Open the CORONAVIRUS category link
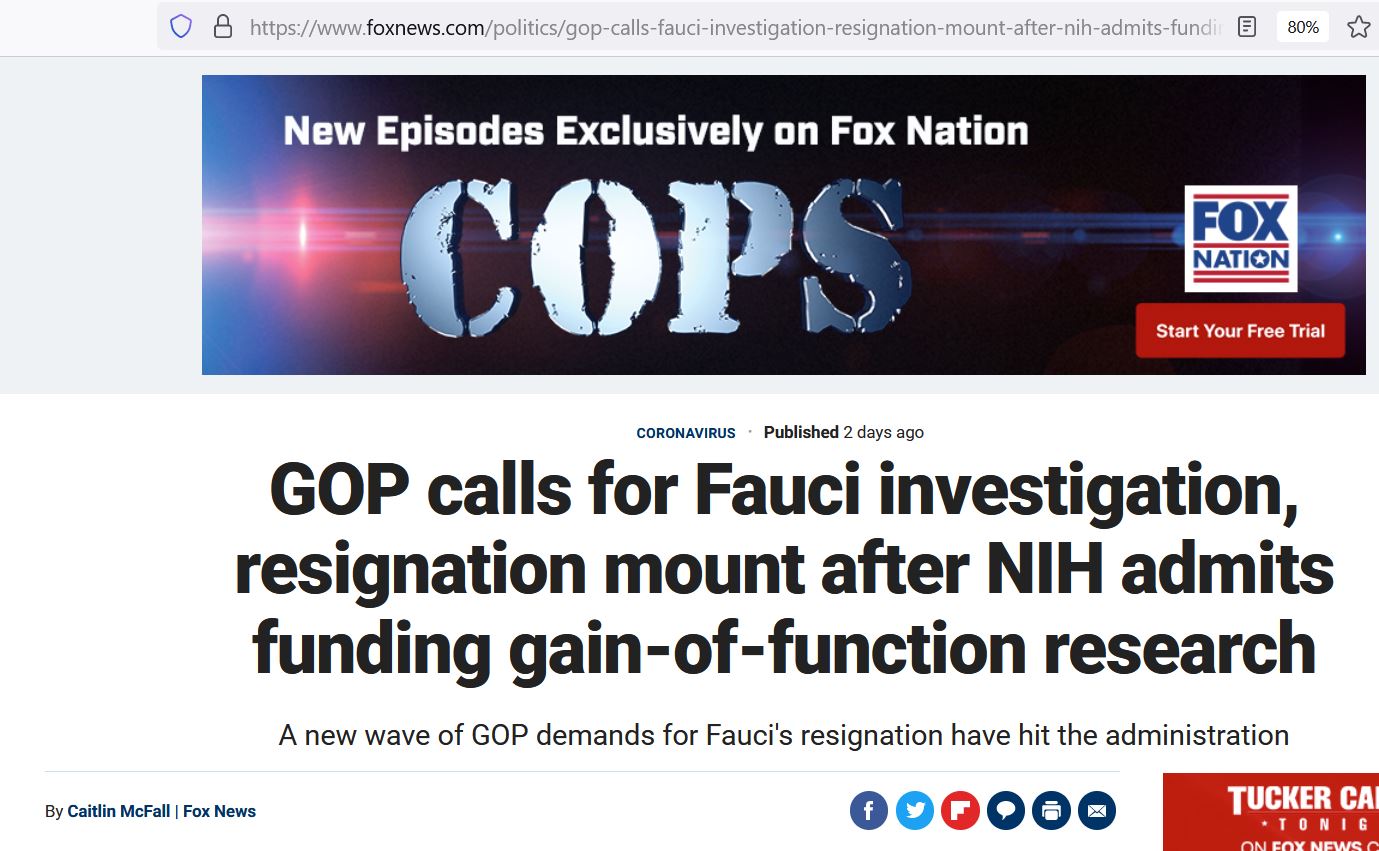The image size is (1379, 851). (x=686, y=433)
